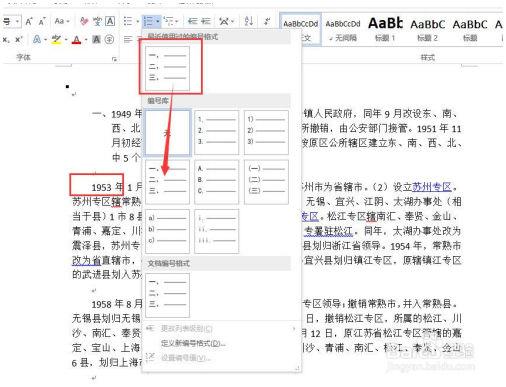This screenshot has width=506, height=387.
Task: Click the enclosed character circle icon
Action: coord(109,40)
